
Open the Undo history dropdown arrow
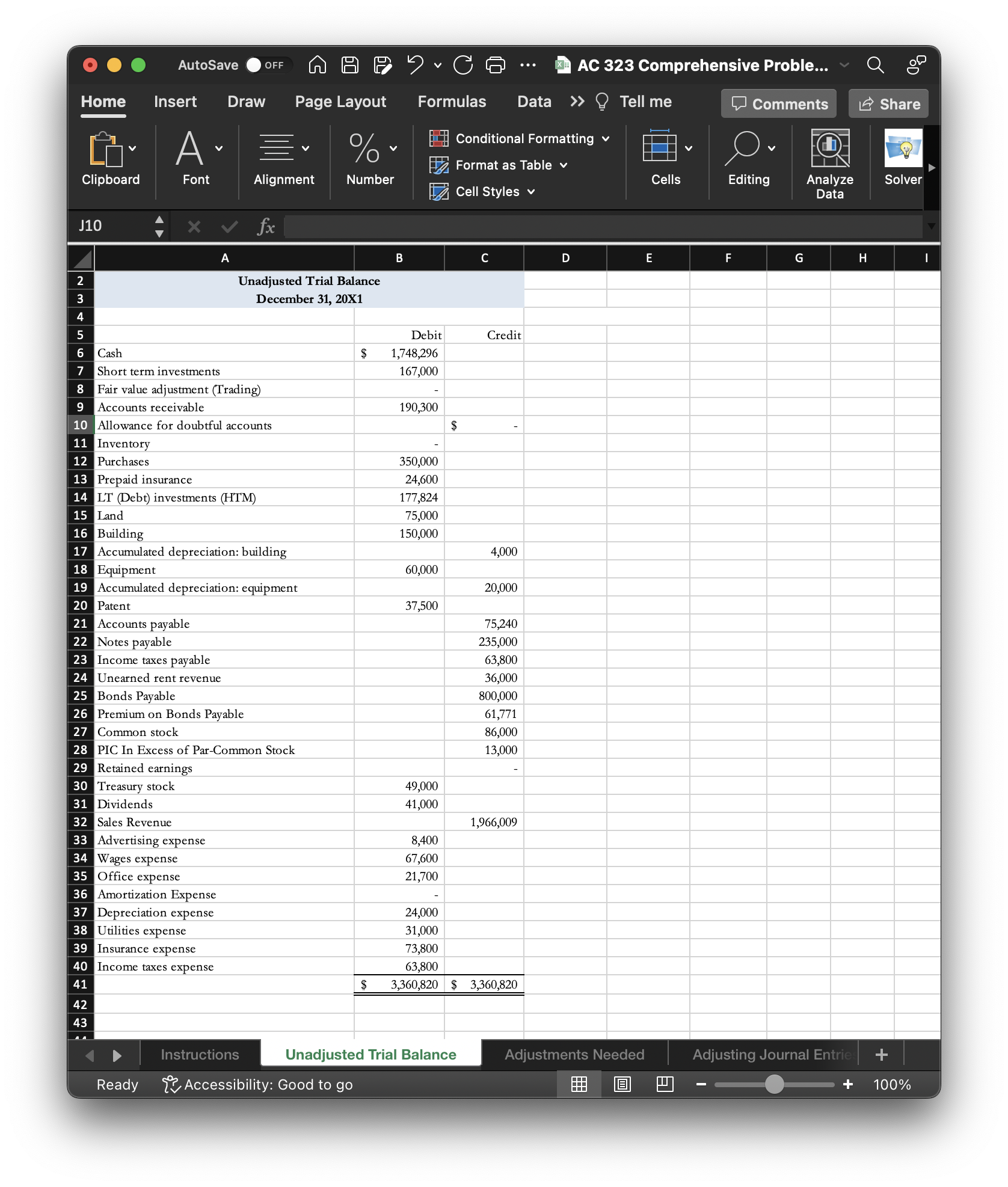437,66
